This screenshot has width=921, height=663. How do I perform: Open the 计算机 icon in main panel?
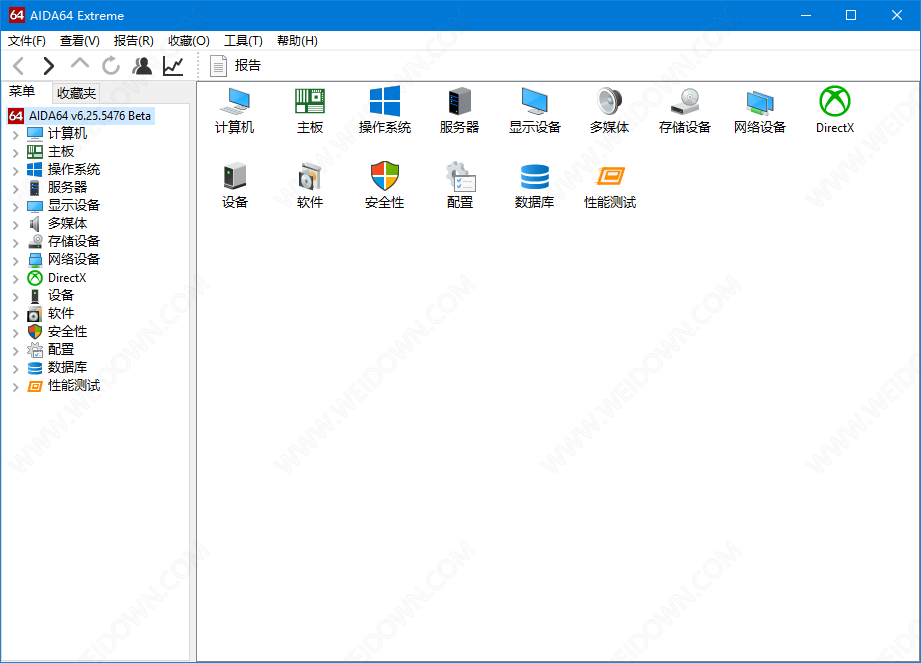point(234,110)
